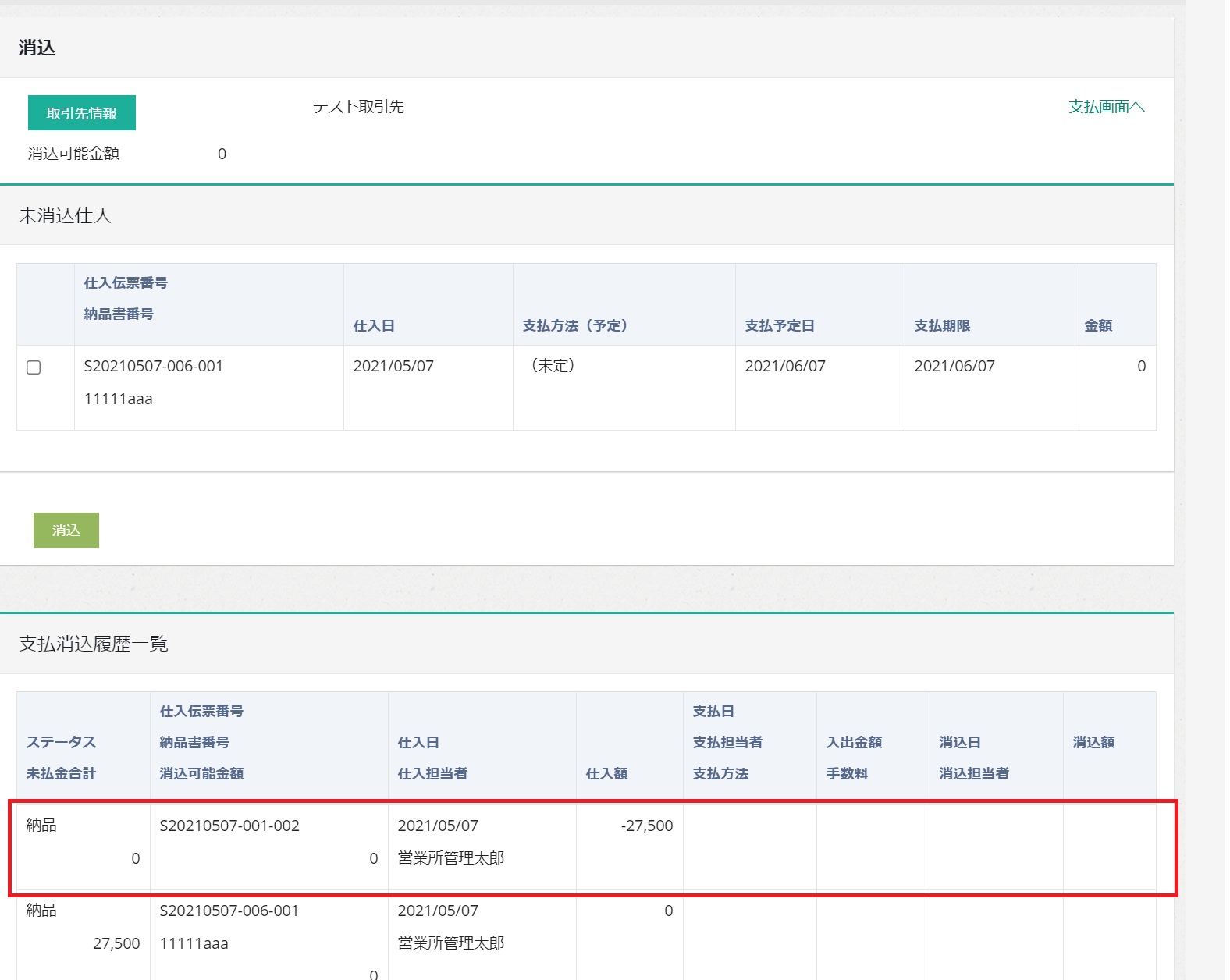The image size is (1230, 980).
Task: Click the 入出金額 column header
Action: pyautogui.click(x=854, y=742)
